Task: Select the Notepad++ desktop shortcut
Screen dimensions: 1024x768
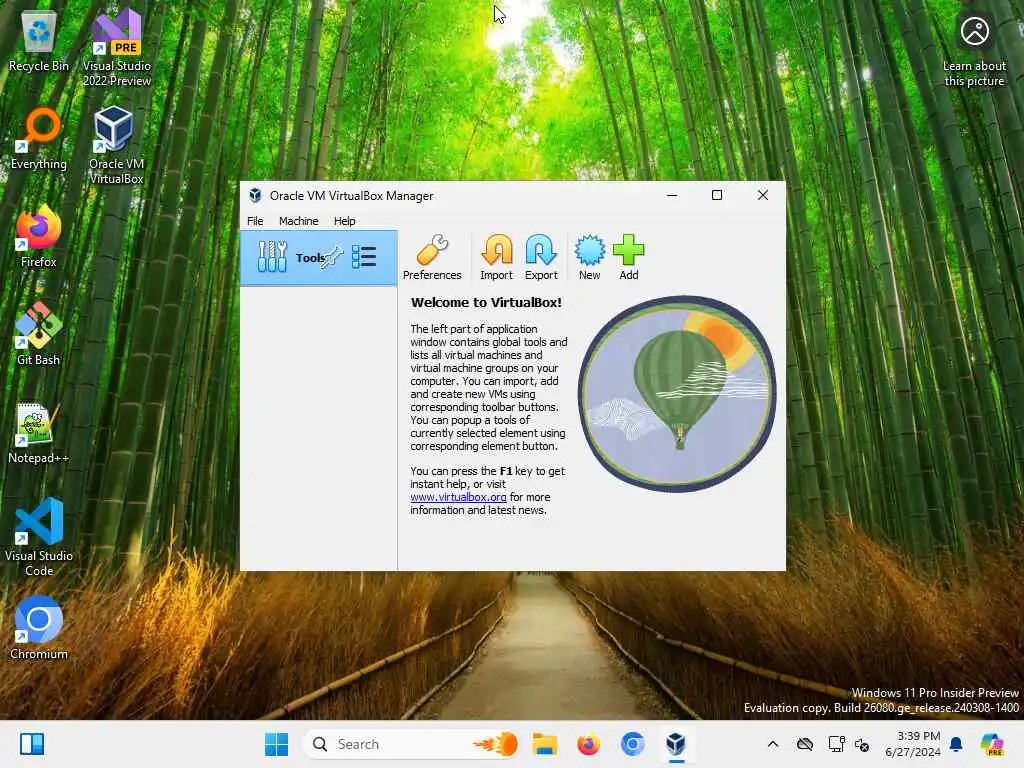Action: point(39,432)
